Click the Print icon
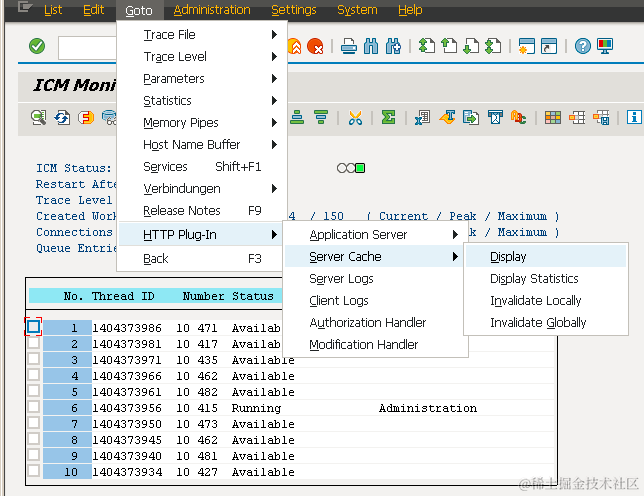Screen dimensions: 644x496 pyautogui.click(x=349, y=46)
